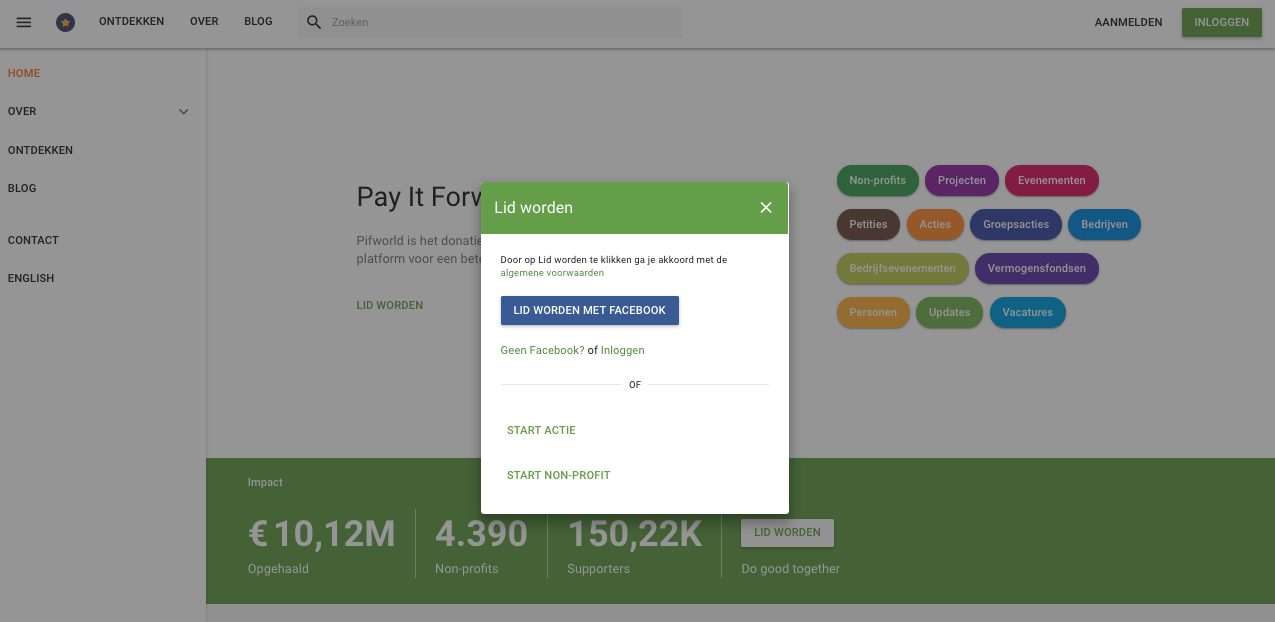The width and height of the screenshot is (1275, 622).
Task: Open the hamburger menu icon
Action: 24,22
